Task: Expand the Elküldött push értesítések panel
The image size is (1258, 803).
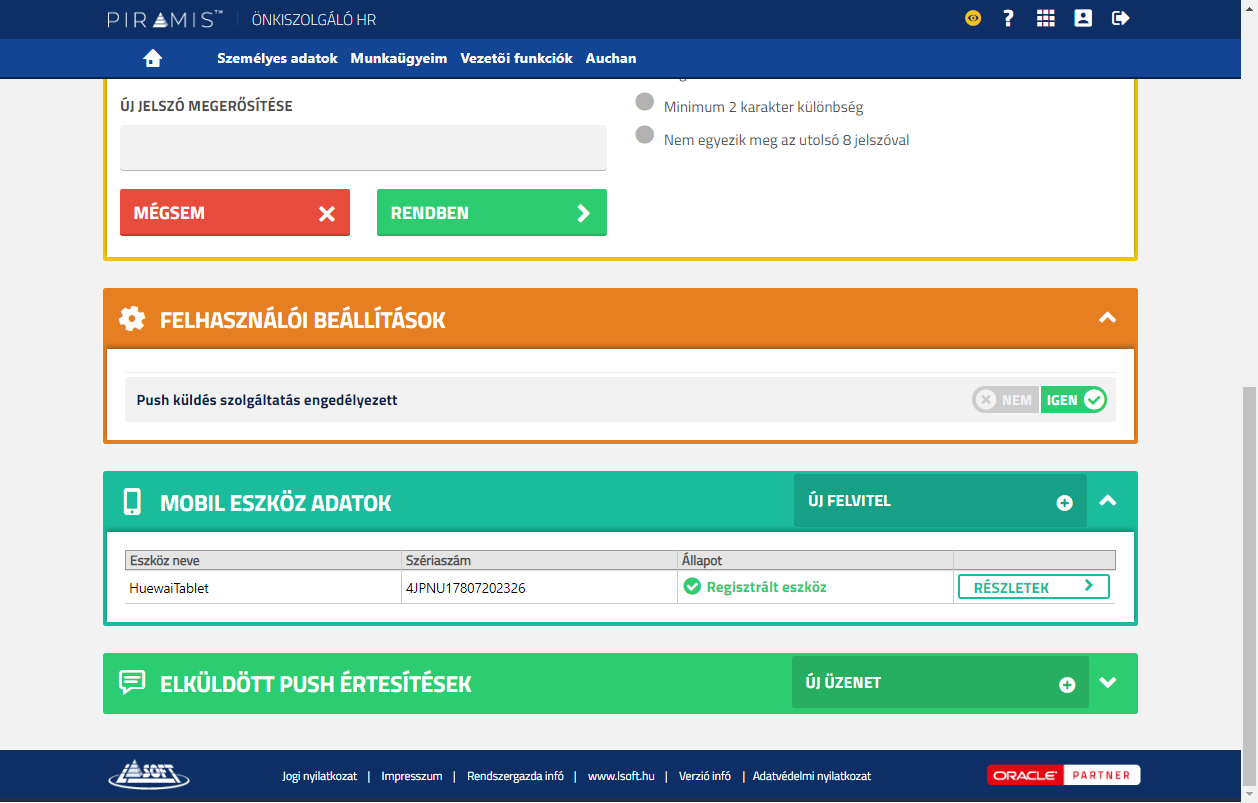Action: point(1107,683)
